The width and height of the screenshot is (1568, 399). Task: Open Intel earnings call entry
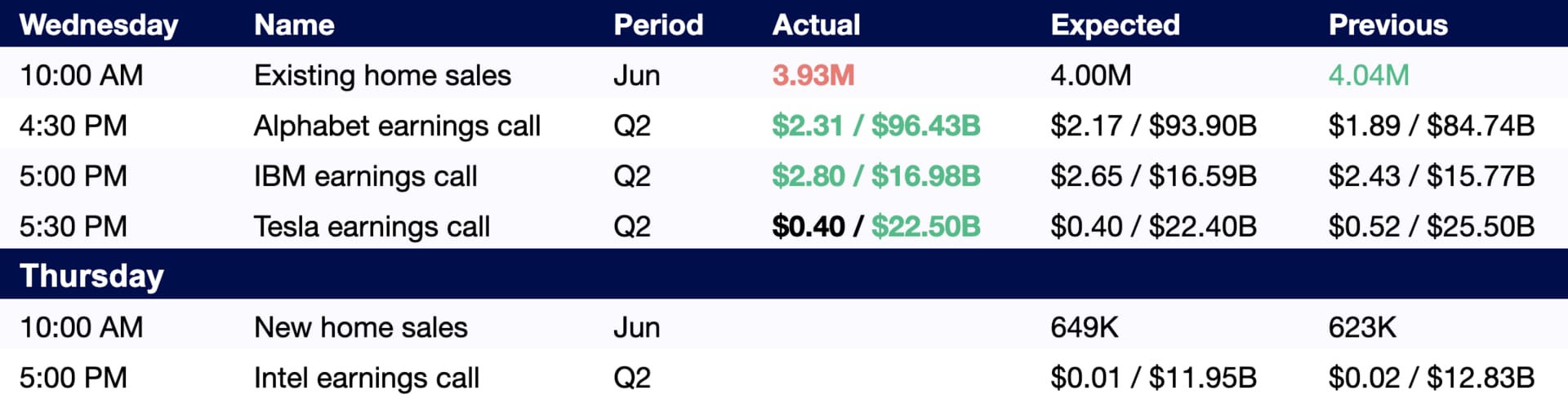[367, 379]
